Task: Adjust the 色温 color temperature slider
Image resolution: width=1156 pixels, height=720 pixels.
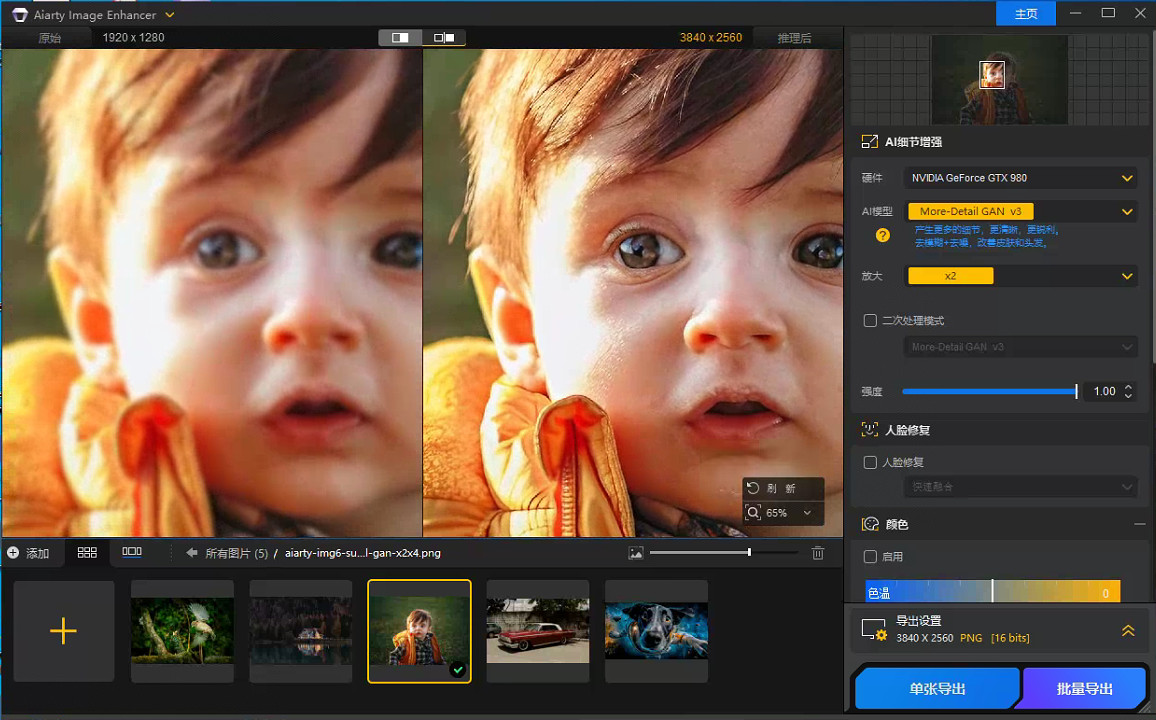Action: click(991, 592)
